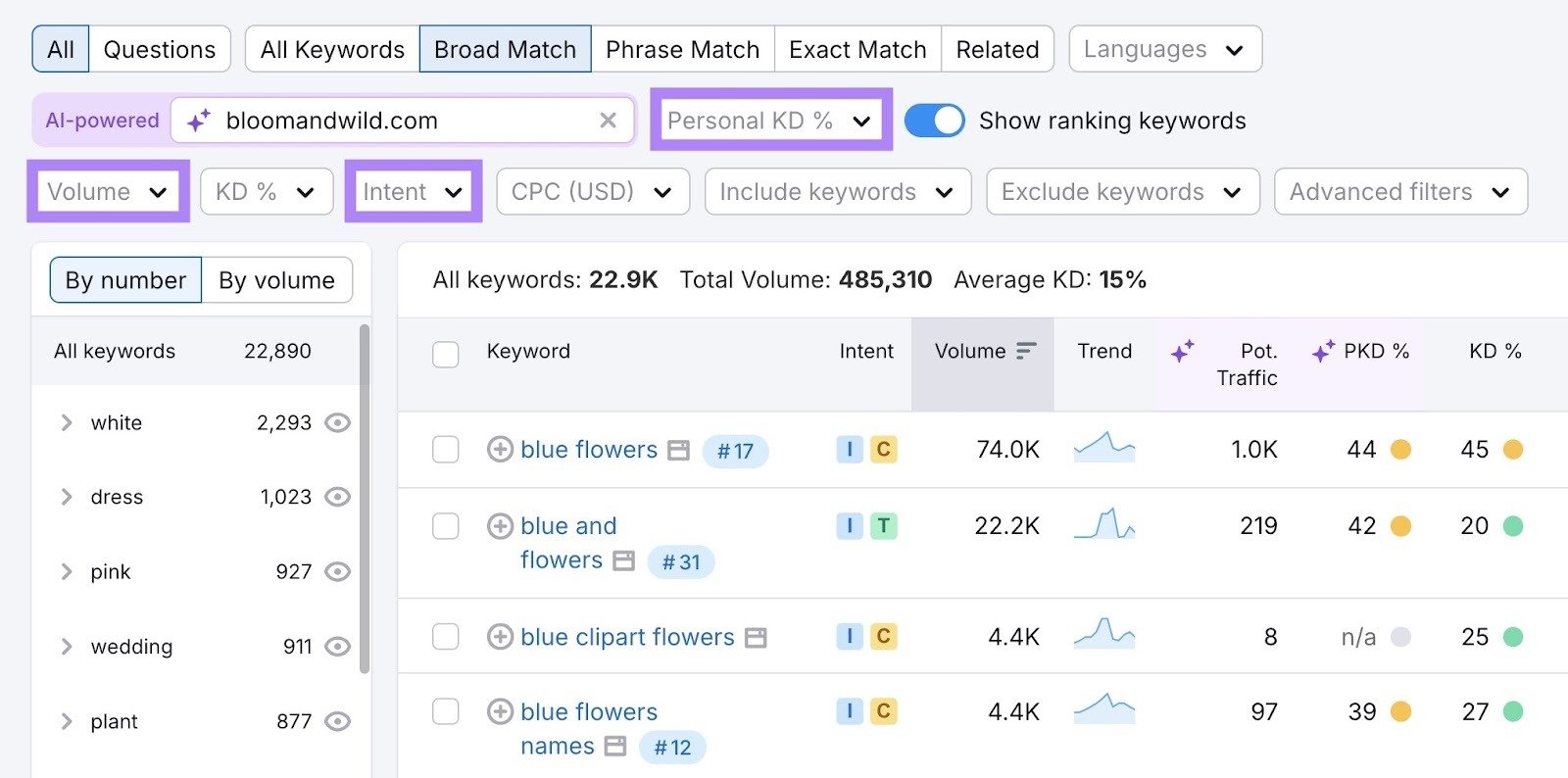This screenshot has height=778, width=1568.
Task: Open the Advanced filters dropdown
Action: tap(1398, 191)
